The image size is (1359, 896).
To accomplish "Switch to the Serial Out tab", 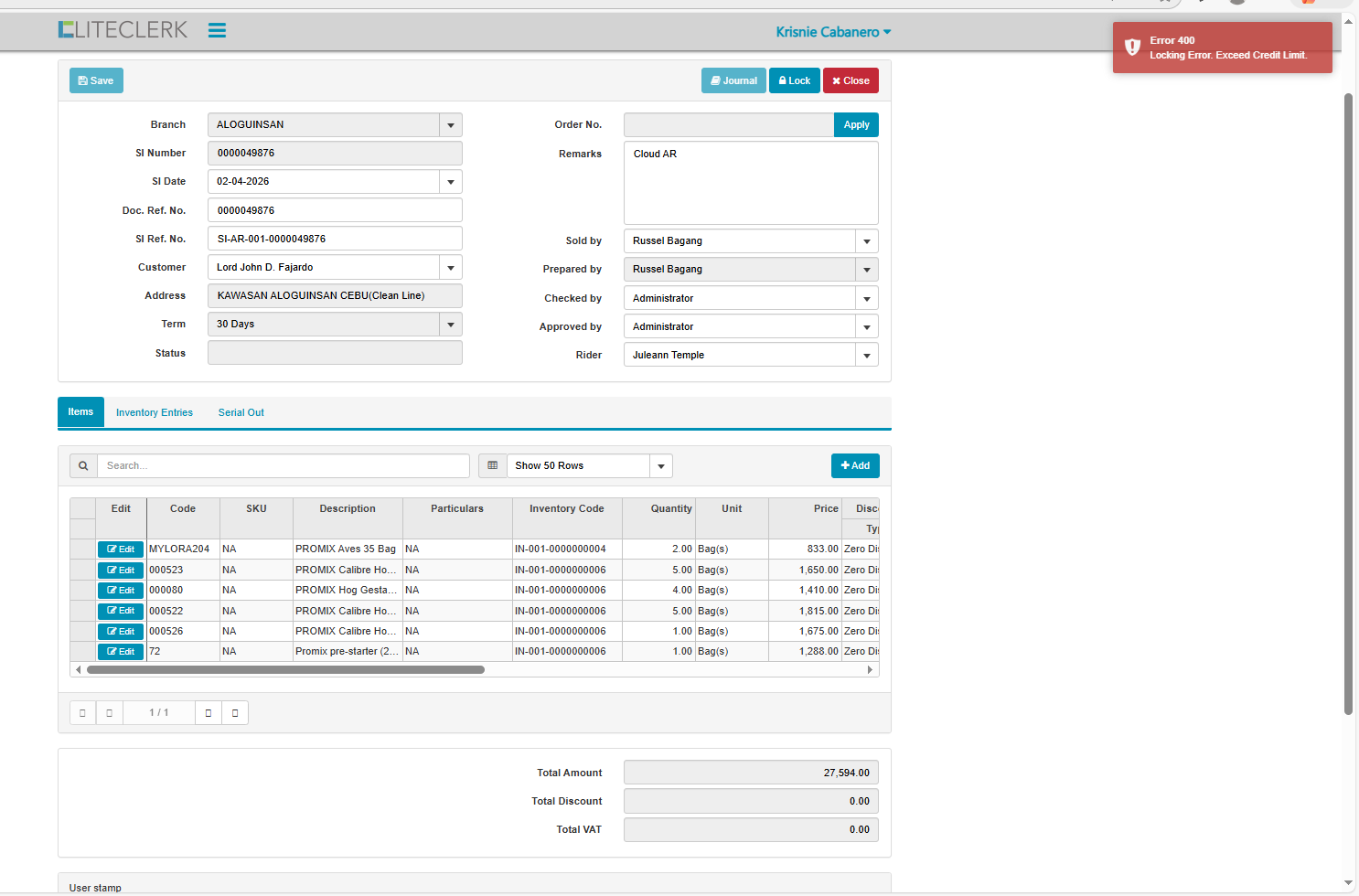I will click(x=241, y=413).
